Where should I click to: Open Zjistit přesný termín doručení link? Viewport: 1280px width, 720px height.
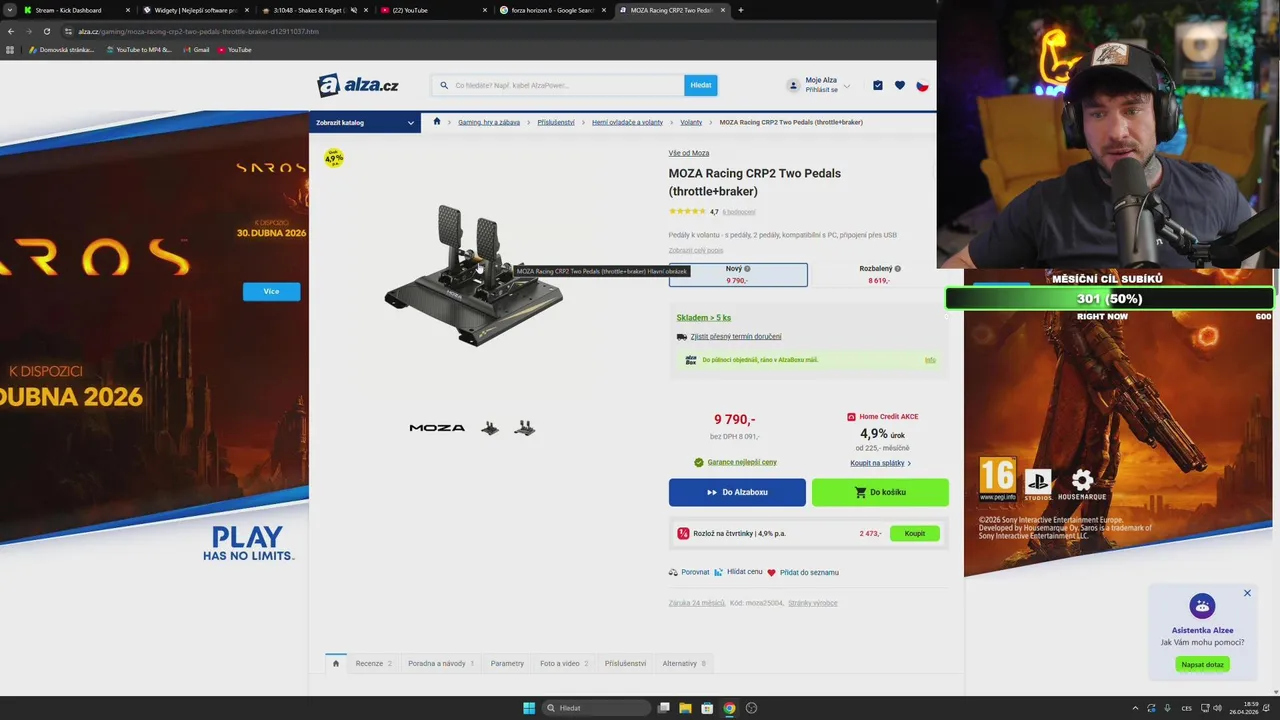click(736, 337)
